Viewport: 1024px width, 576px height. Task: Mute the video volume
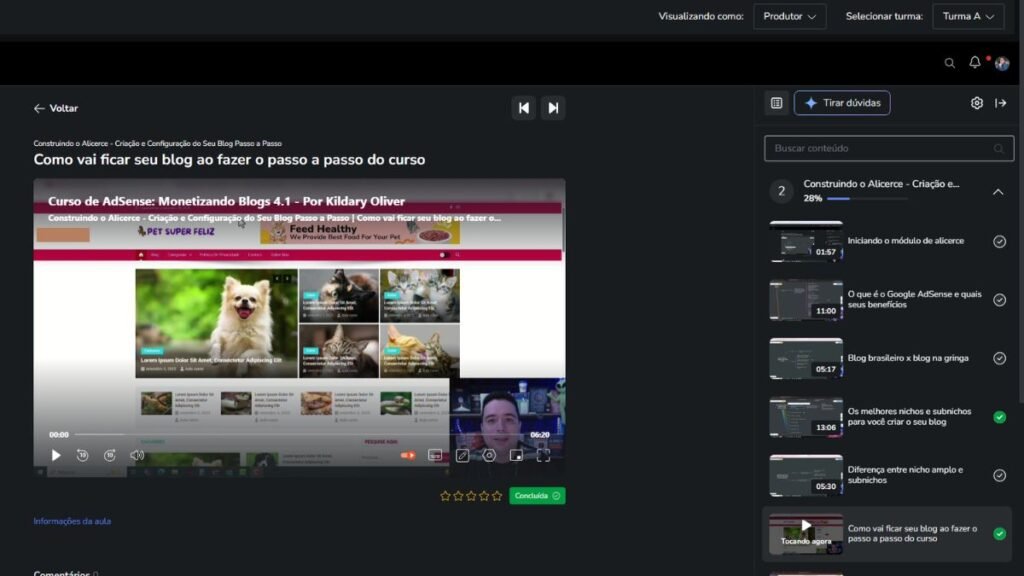pyautogui.click(x=137, y=455)
